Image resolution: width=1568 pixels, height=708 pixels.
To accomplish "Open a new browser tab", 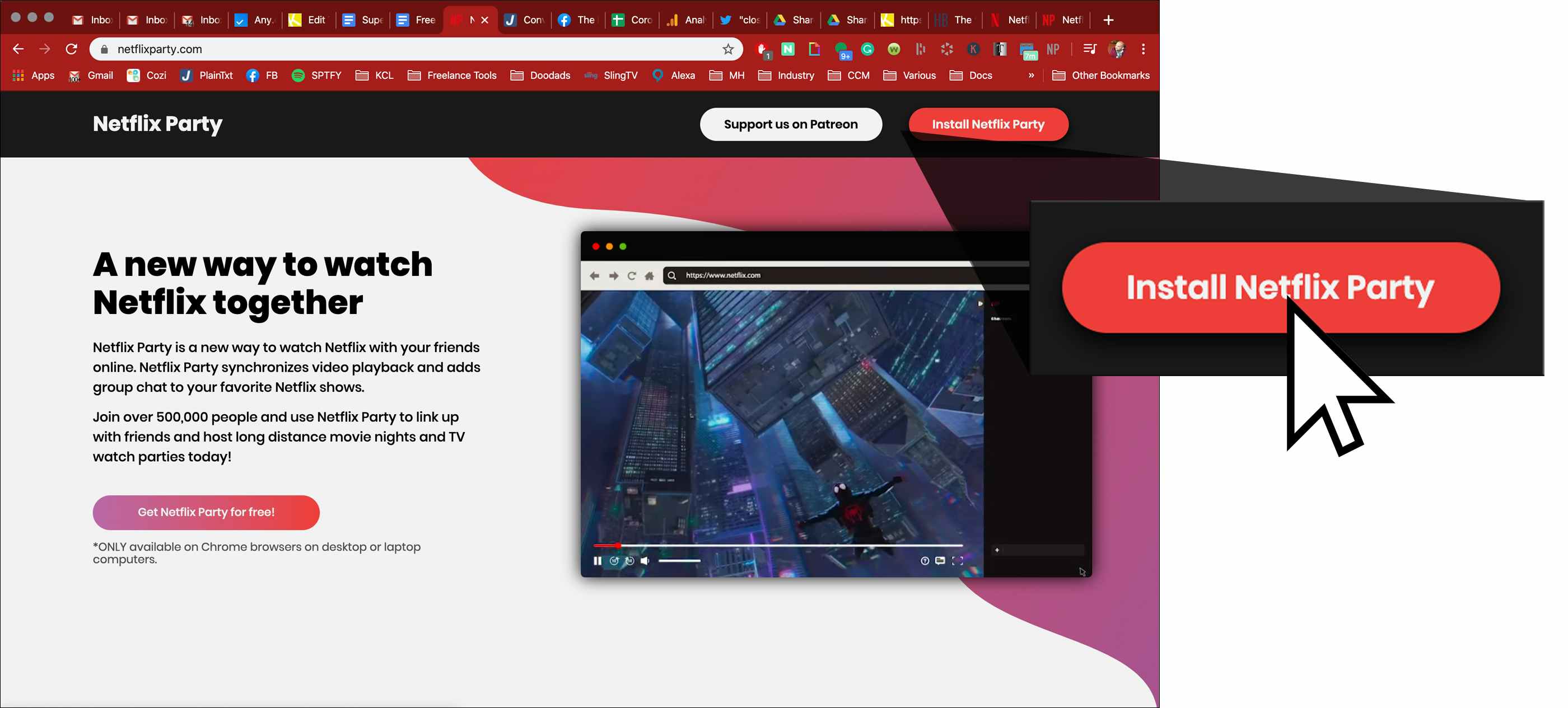I will pos(1108,20).
